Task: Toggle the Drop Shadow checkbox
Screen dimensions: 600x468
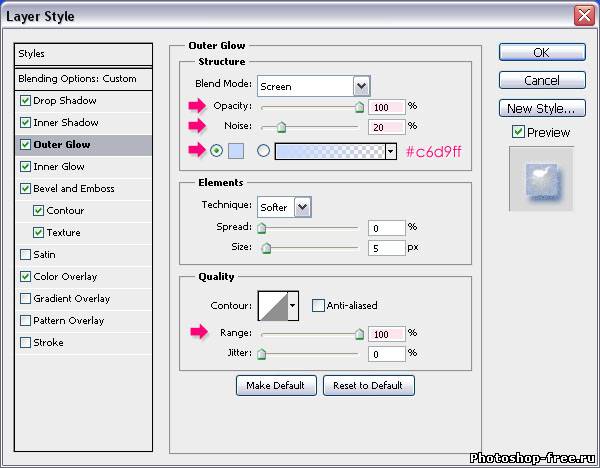Action: coord(25,101)
